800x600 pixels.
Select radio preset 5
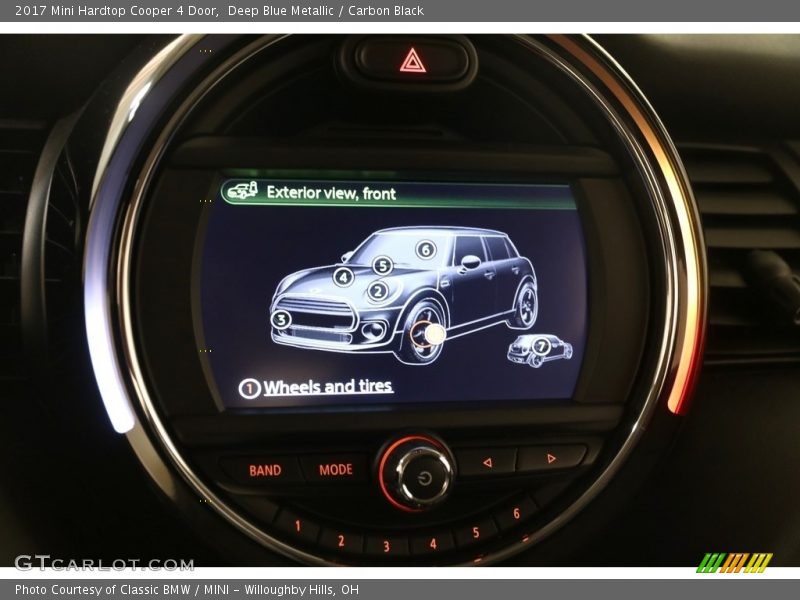coord(476,533)
